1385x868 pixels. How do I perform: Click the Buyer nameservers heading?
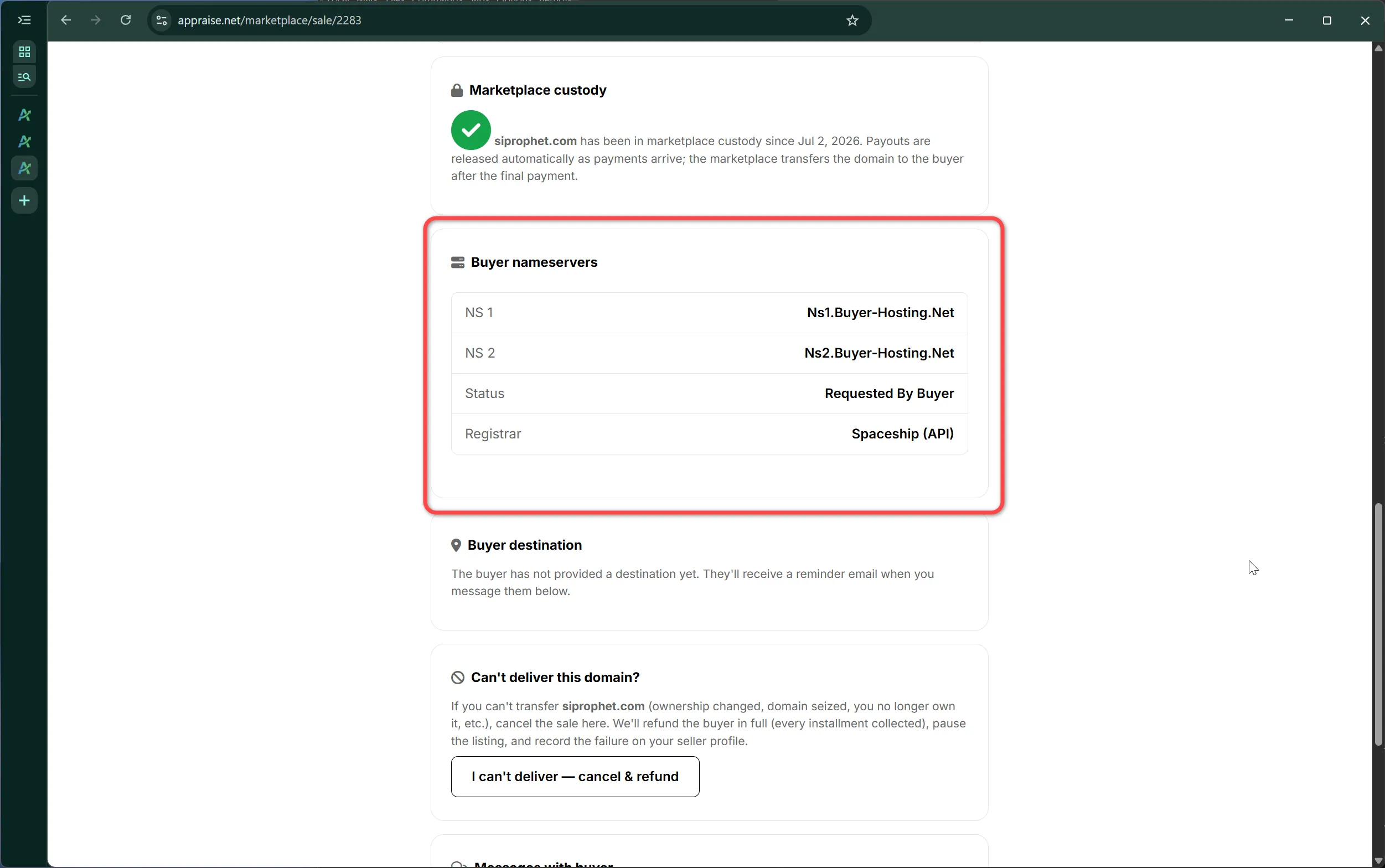pos(534,262)
